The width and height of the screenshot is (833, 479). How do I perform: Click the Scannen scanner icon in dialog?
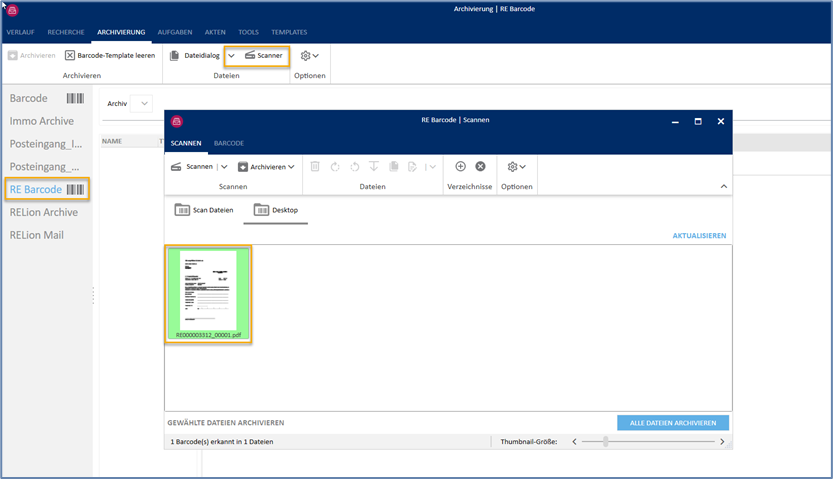(x=176, y=167)
